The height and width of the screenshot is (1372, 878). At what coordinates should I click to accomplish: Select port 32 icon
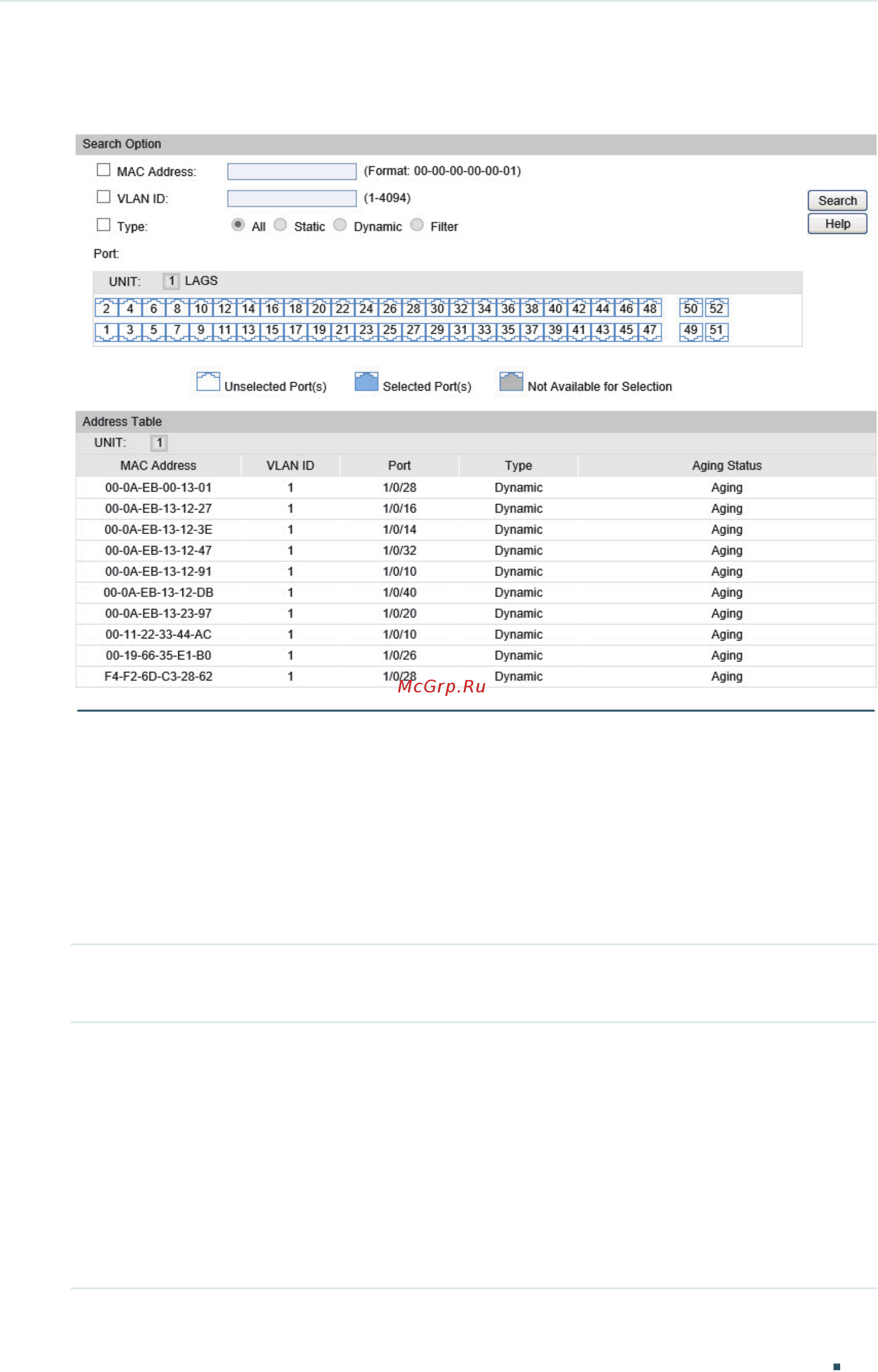click(461, 308)
